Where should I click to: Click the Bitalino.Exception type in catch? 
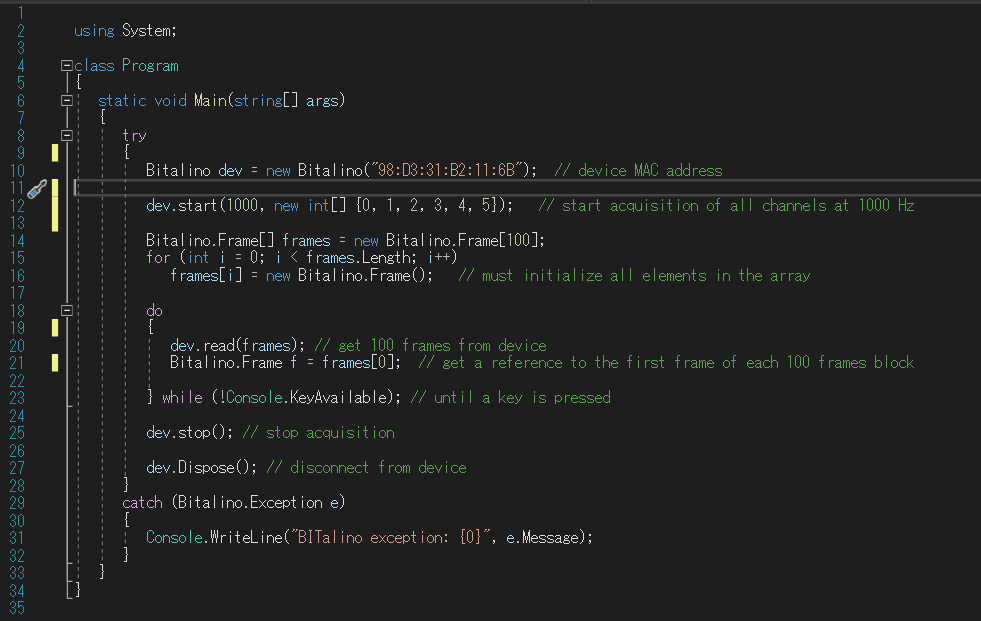pyautogui.click(x=250, y=503)
